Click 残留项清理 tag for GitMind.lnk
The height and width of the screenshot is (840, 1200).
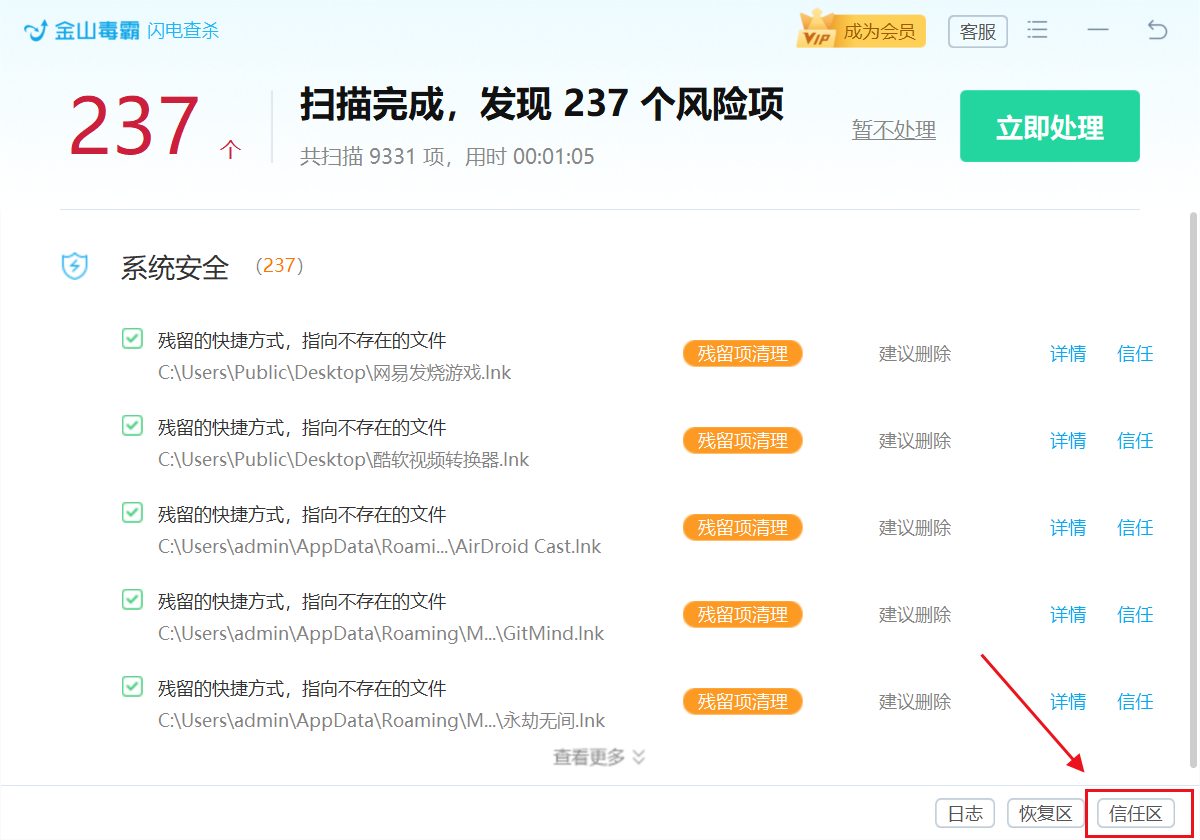(743, 615)
